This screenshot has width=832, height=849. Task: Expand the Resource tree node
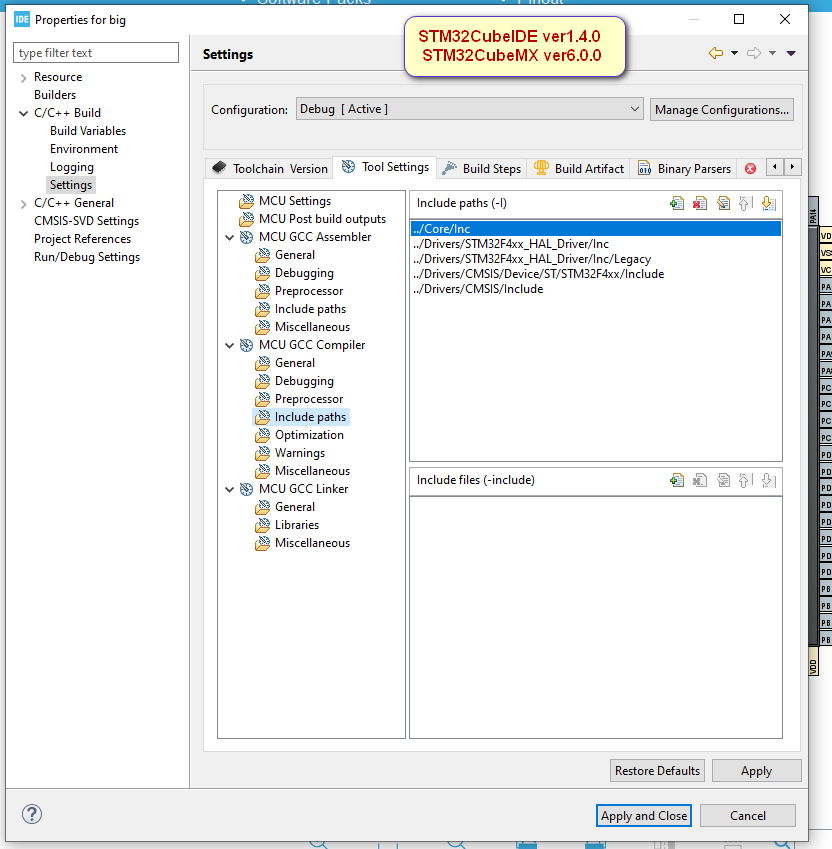click(23, 77)
